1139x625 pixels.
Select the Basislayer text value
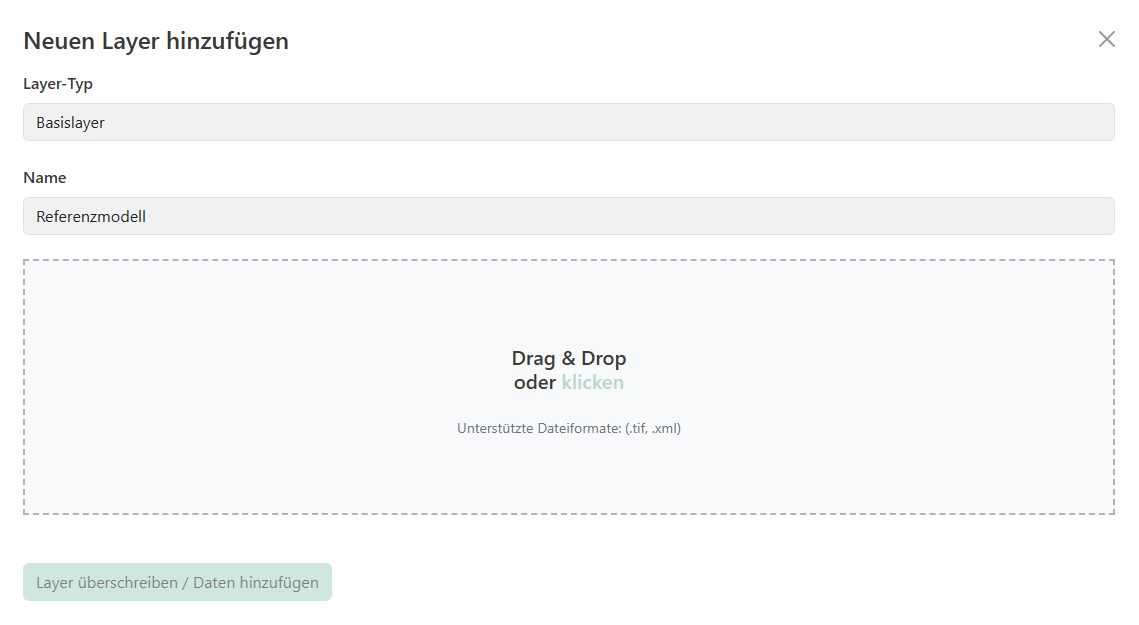(x=70, y=123)
